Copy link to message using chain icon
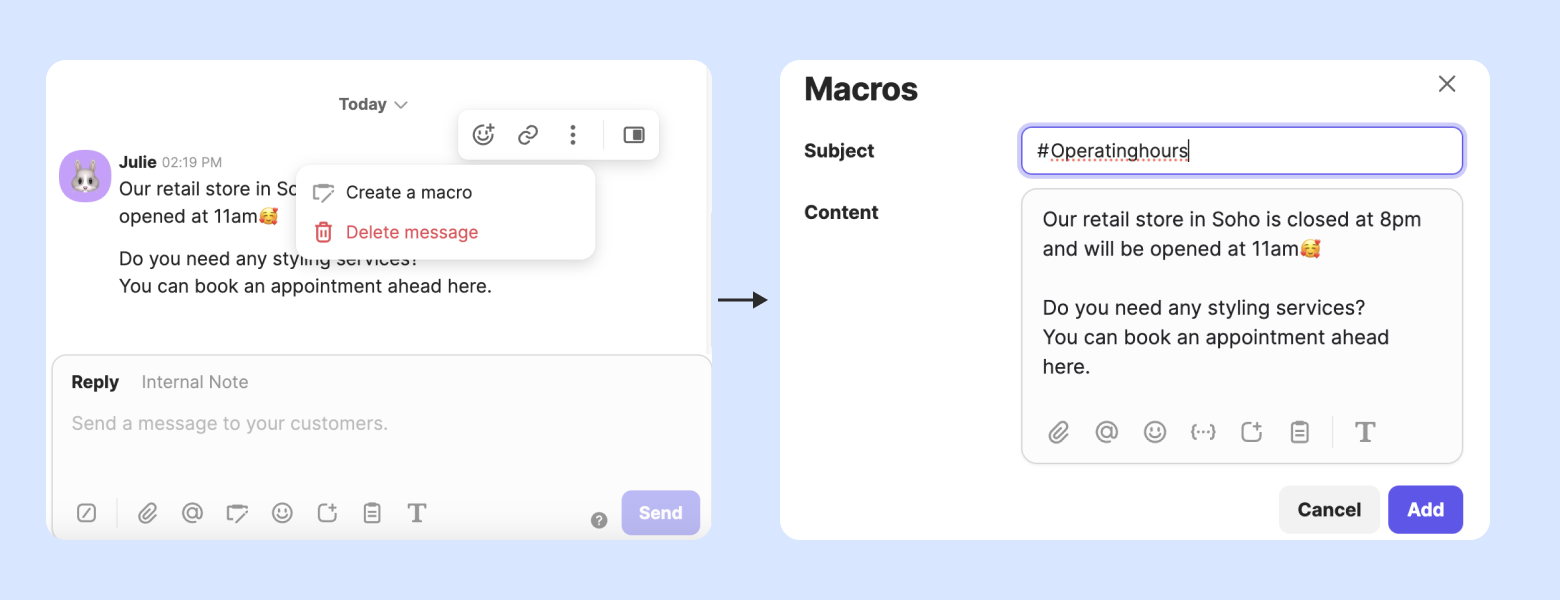The height and width of the screenshot is (600, 1560). pyautogui.click(x=528, y=135)
